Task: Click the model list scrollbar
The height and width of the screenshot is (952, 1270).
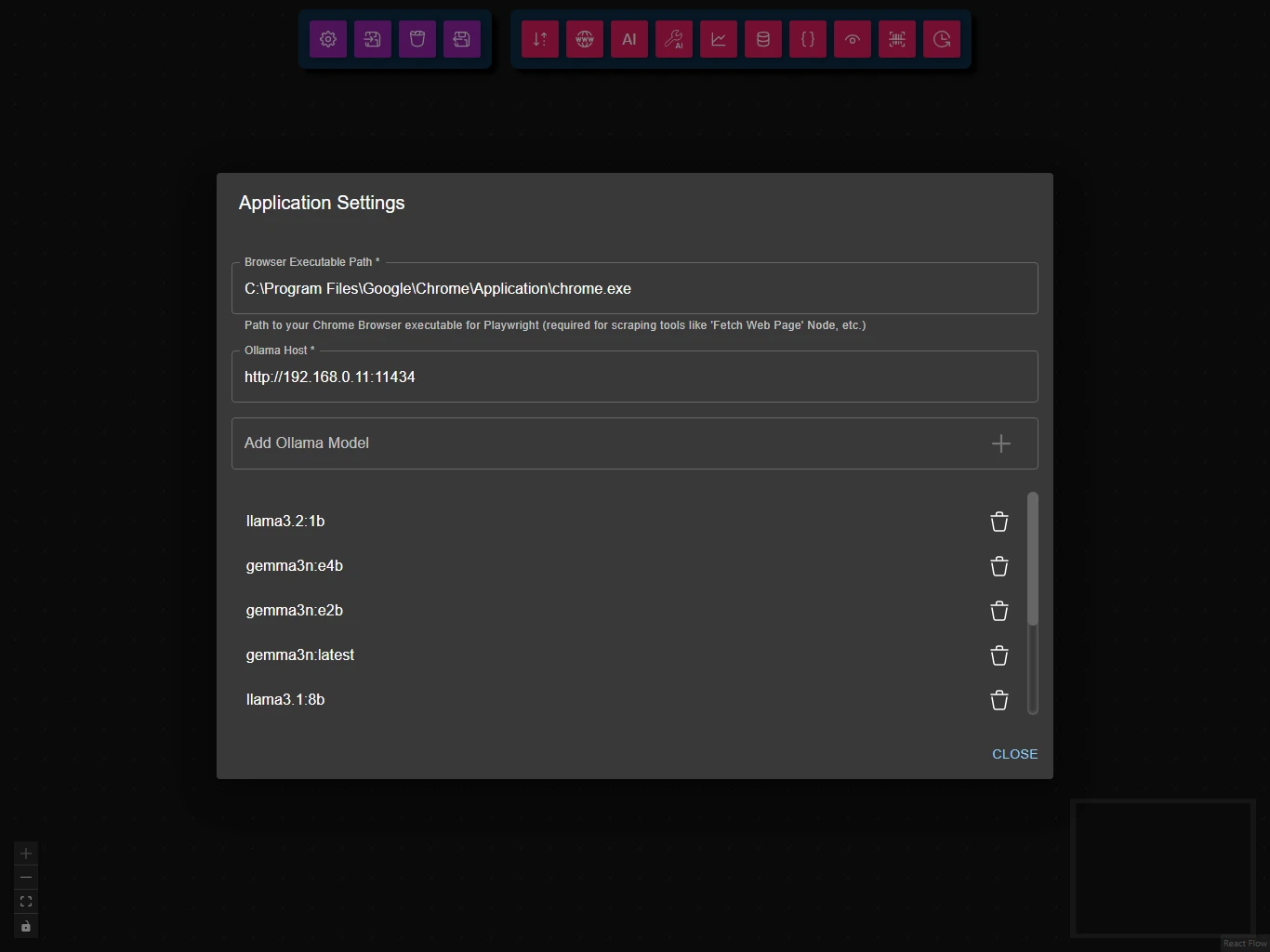Action: coord(1032,560)
